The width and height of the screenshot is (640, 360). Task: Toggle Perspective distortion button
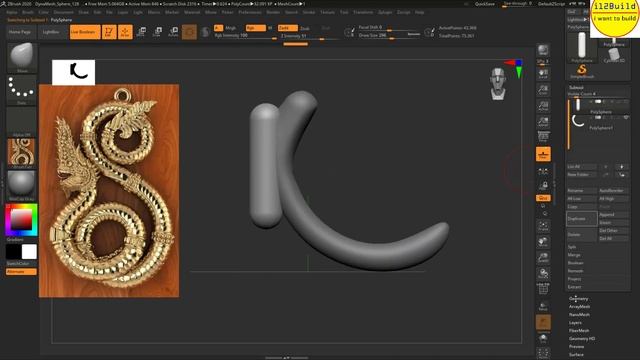click(543, 137)
